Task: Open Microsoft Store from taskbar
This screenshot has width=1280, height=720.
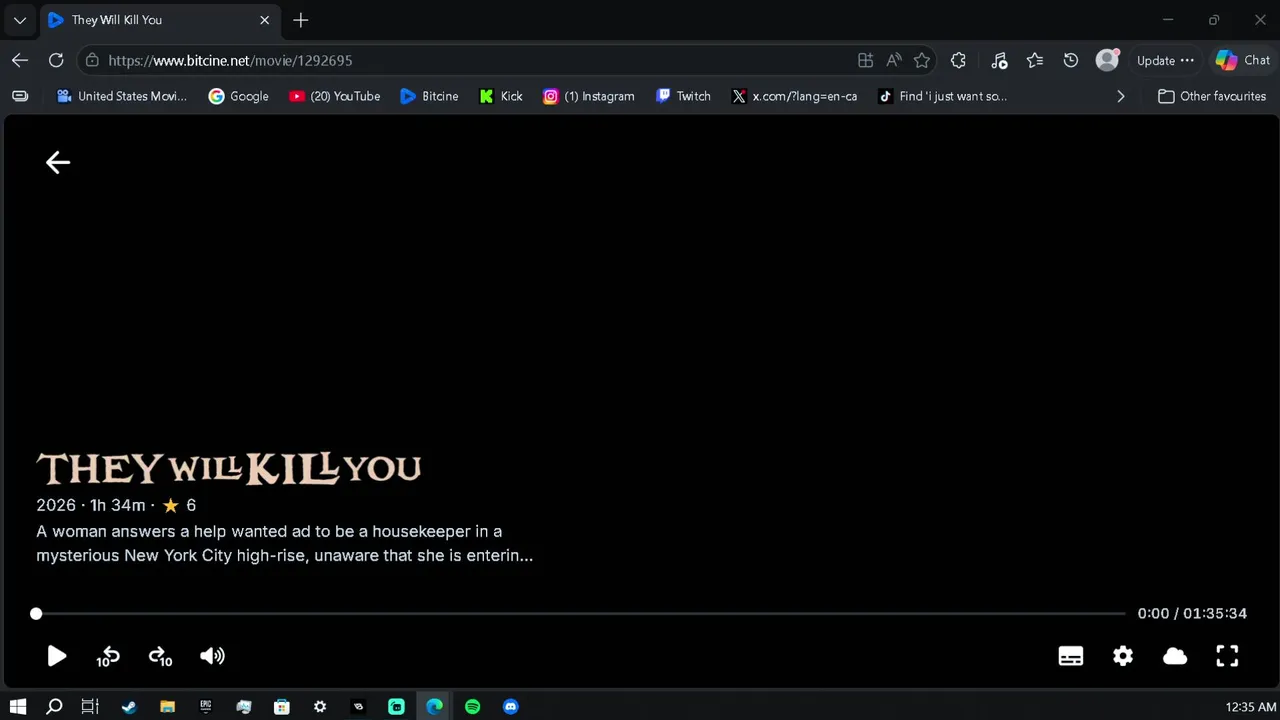Action: click(x=282, y=706)
